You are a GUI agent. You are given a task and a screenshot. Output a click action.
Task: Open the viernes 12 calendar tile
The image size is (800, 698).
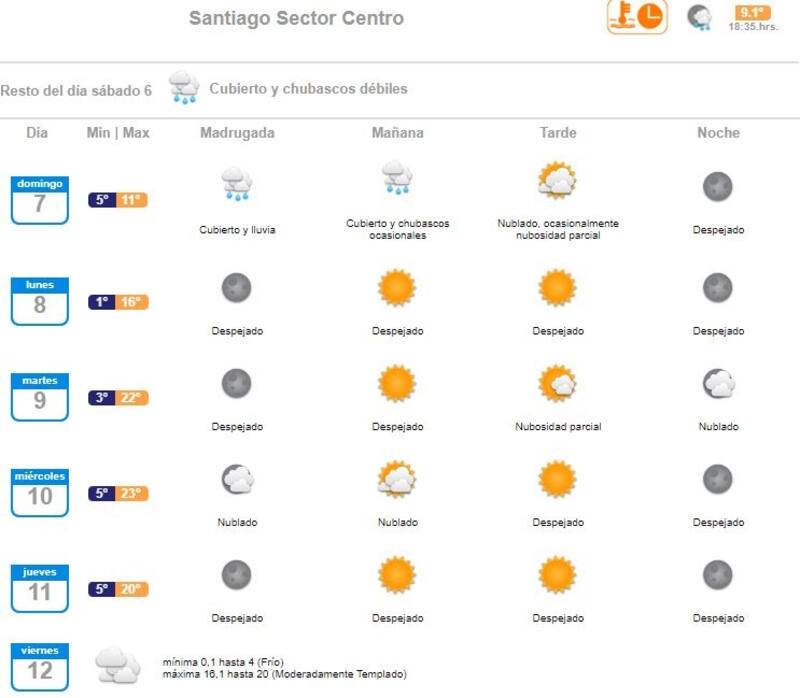(40, 666)
